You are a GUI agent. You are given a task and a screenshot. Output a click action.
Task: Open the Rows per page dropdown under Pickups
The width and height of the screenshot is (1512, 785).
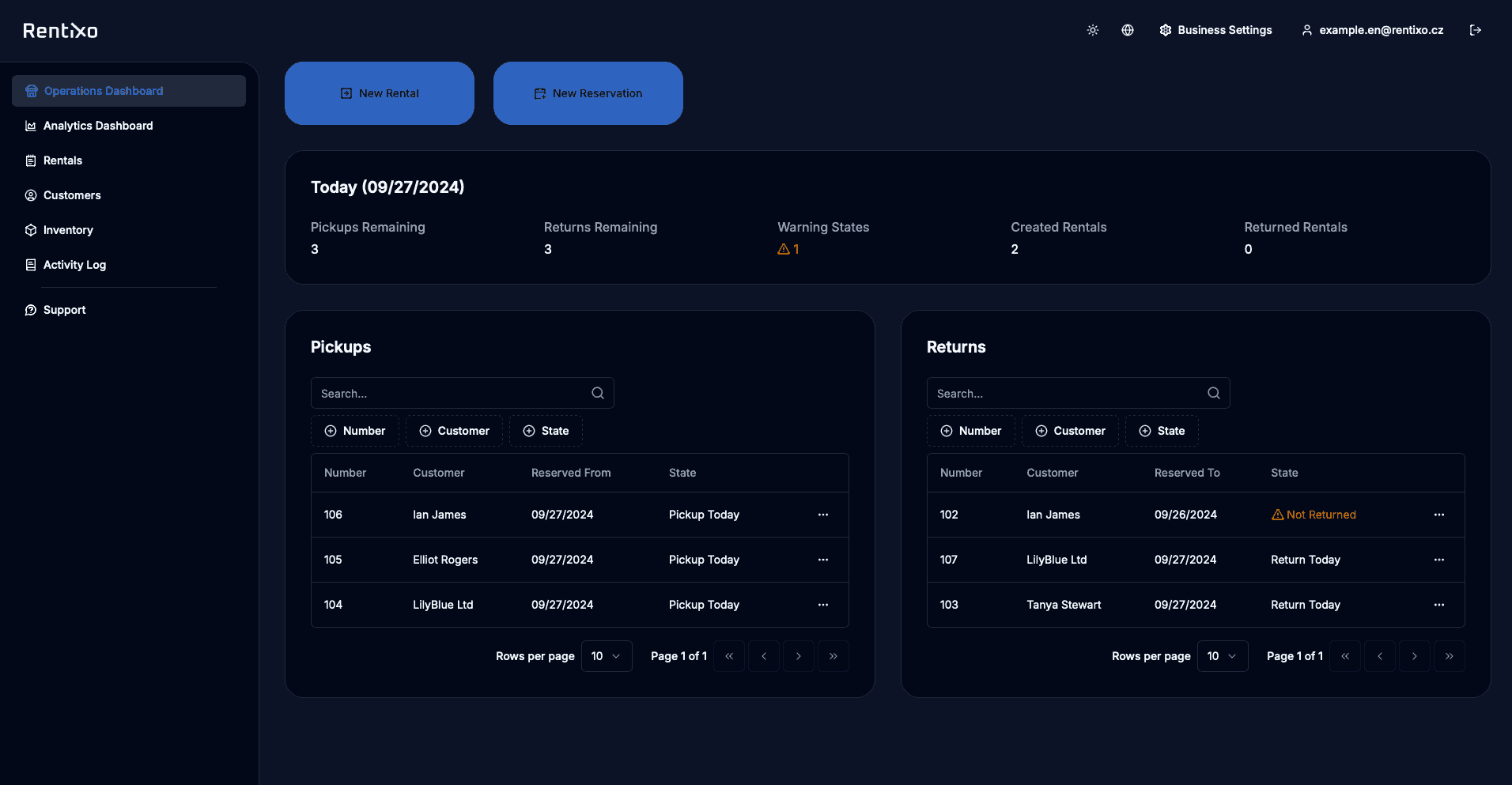click(606, 655)
